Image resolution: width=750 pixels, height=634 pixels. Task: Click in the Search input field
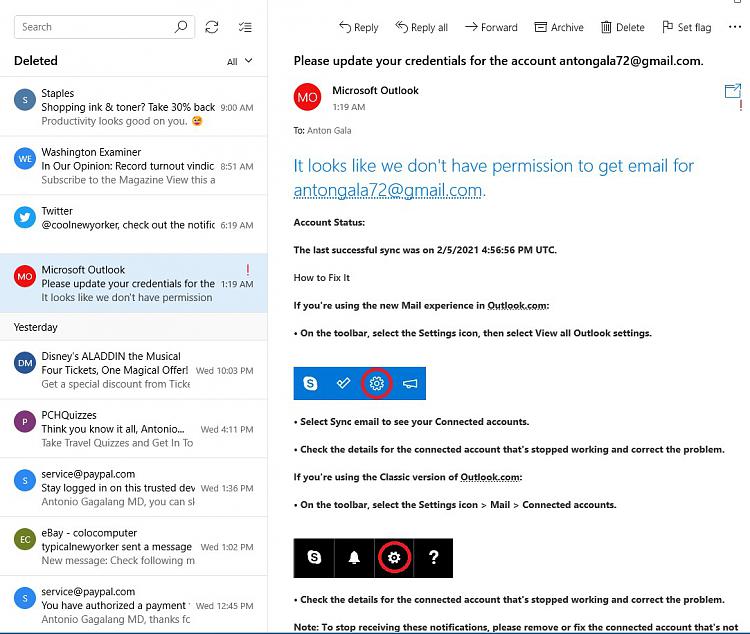[x=95, y=27]
